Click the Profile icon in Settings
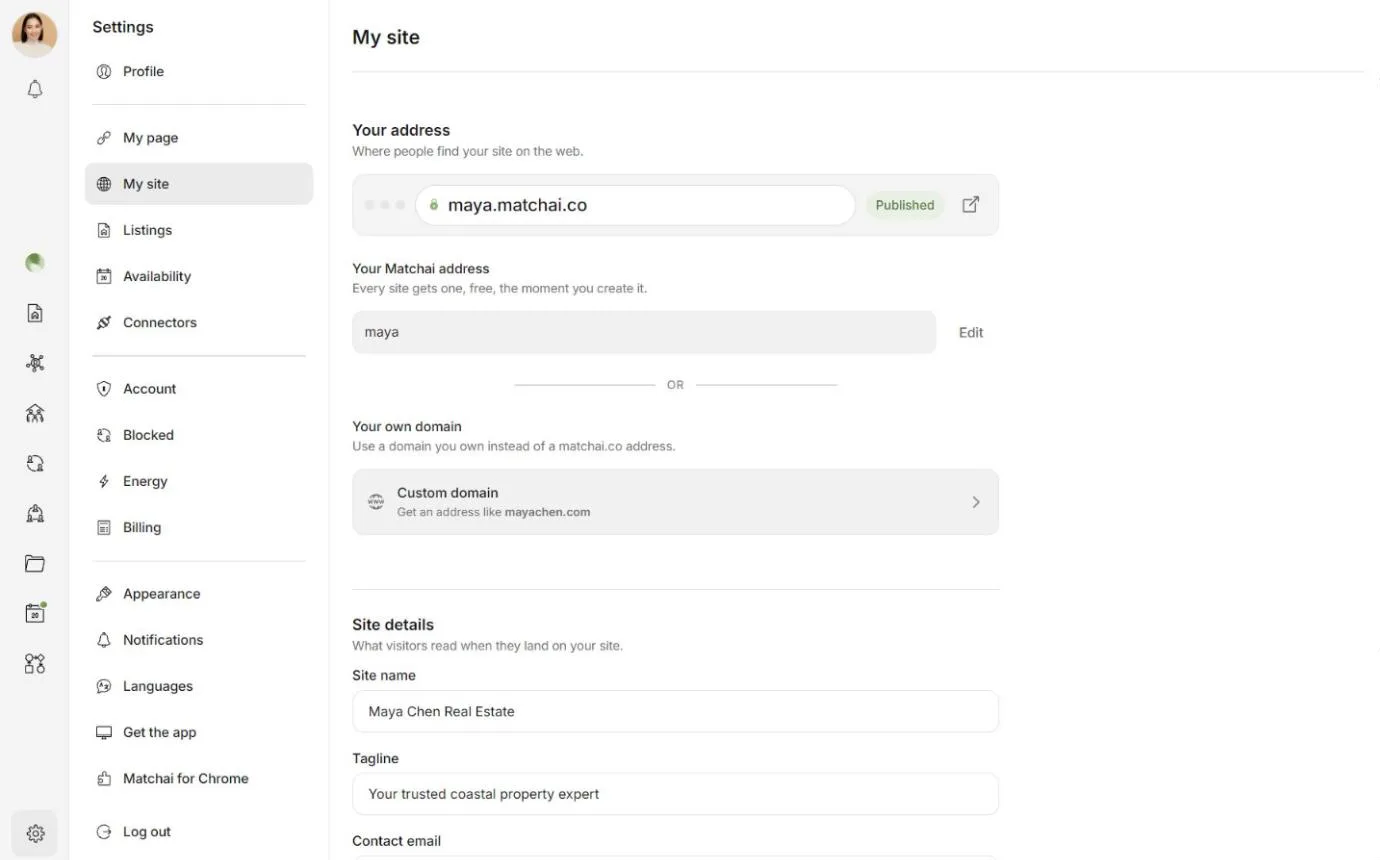The height and width of the screenshot is (860, 1380). [103, 71]
